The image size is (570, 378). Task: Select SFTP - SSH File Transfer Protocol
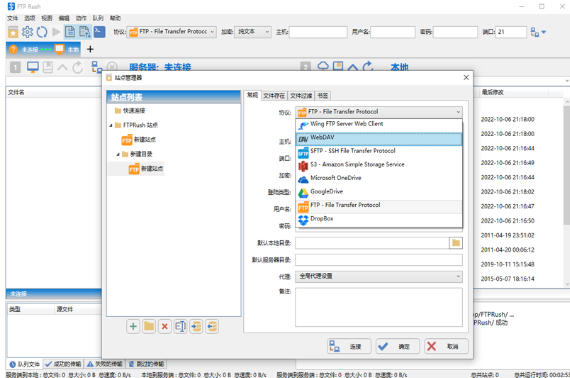click(379, 152)
